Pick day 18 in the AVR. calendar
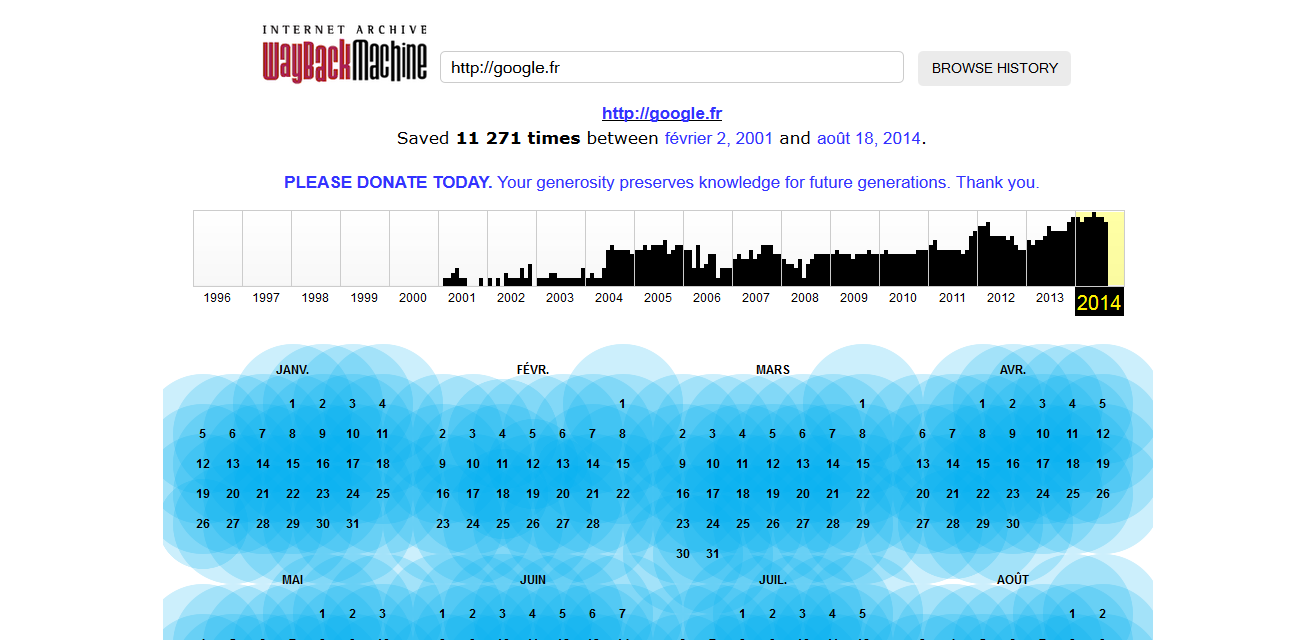The image size is (1311, 640). coord(1073,464)
